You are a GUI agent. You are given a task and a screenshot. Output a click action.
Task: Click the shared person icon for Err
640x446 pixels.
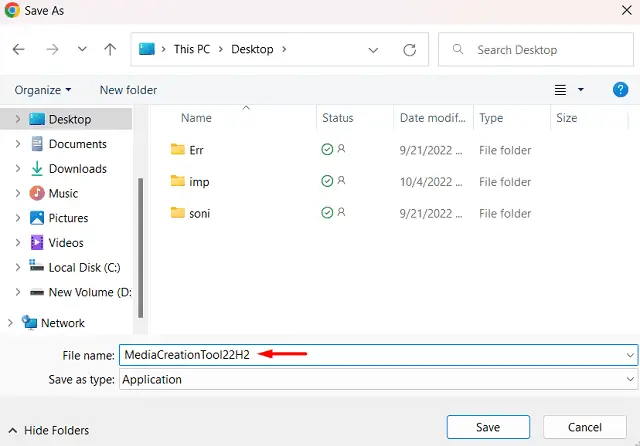tap(341, 149)
